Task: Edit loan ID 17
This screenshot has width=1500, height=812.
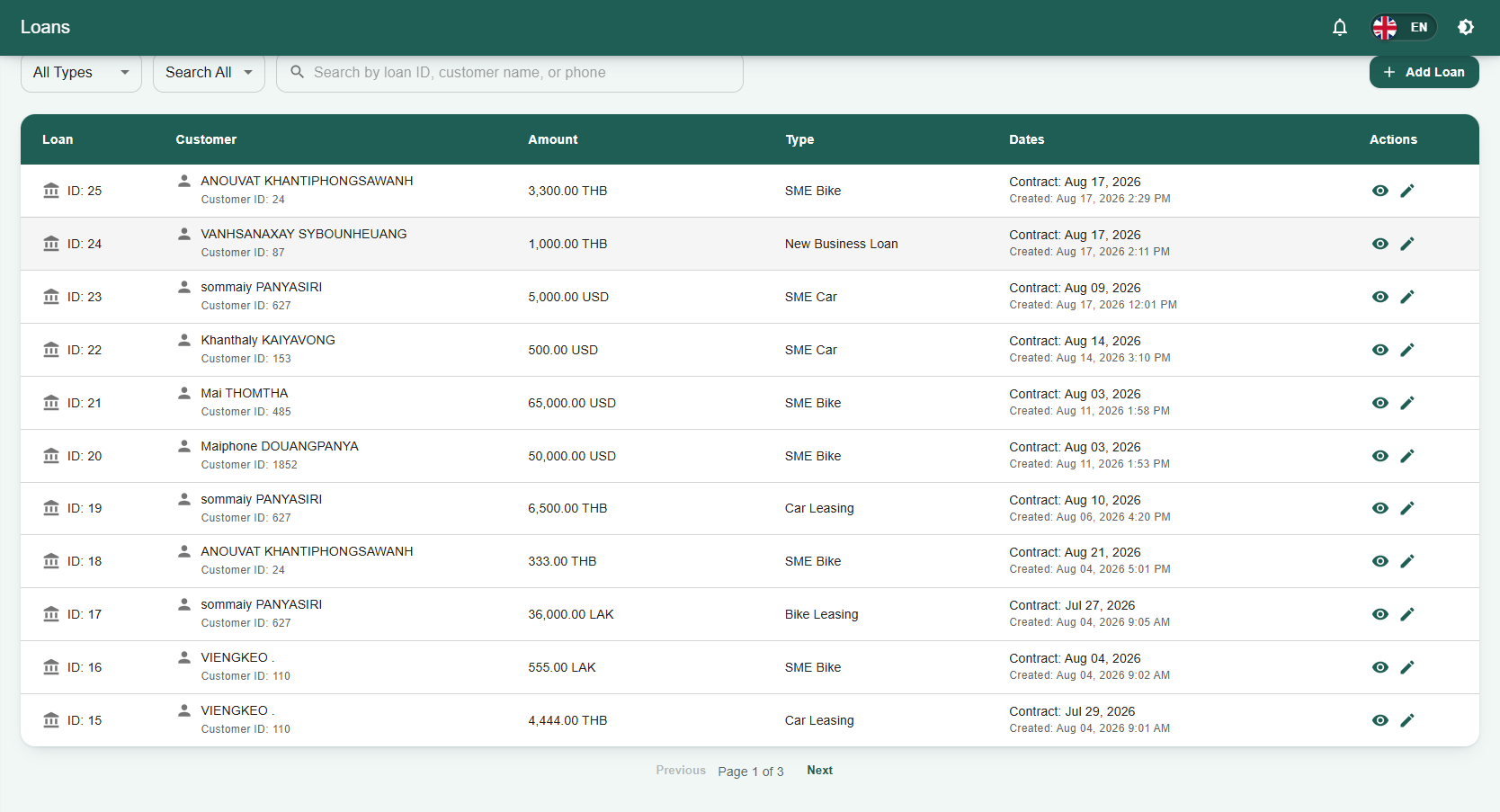Action: (1407, 614)
